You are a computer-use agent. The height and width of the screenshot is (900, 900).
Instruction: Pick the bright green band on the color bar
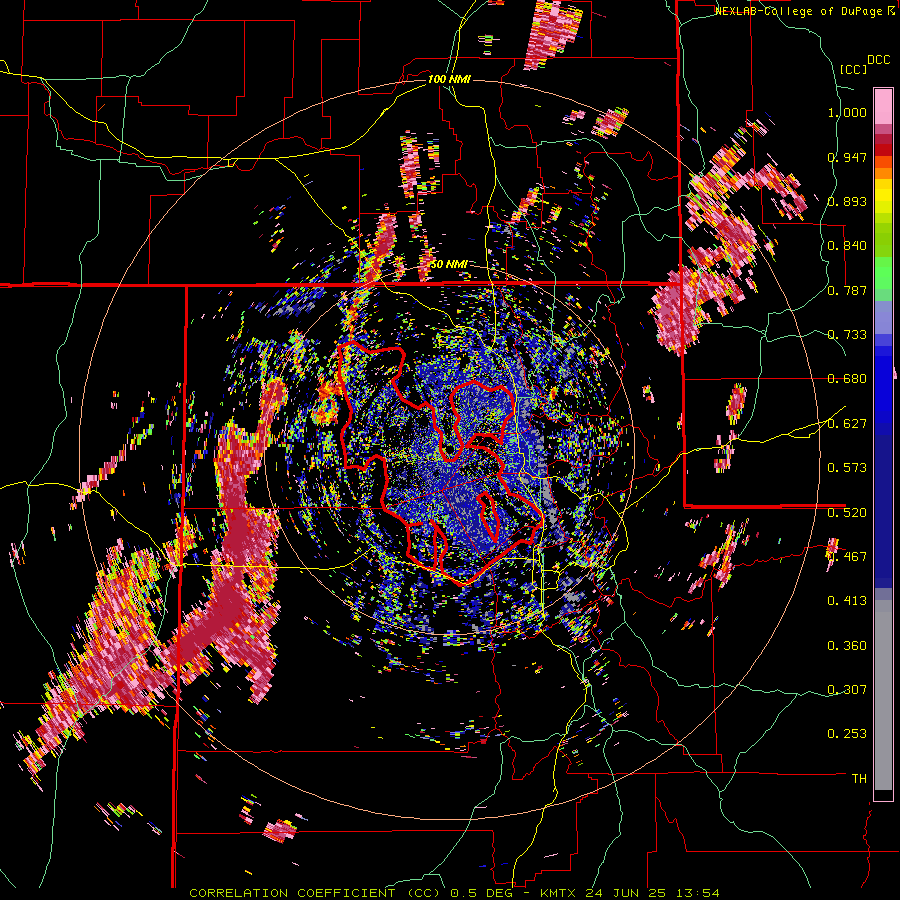pyautogui.click(x=883, y=273)
